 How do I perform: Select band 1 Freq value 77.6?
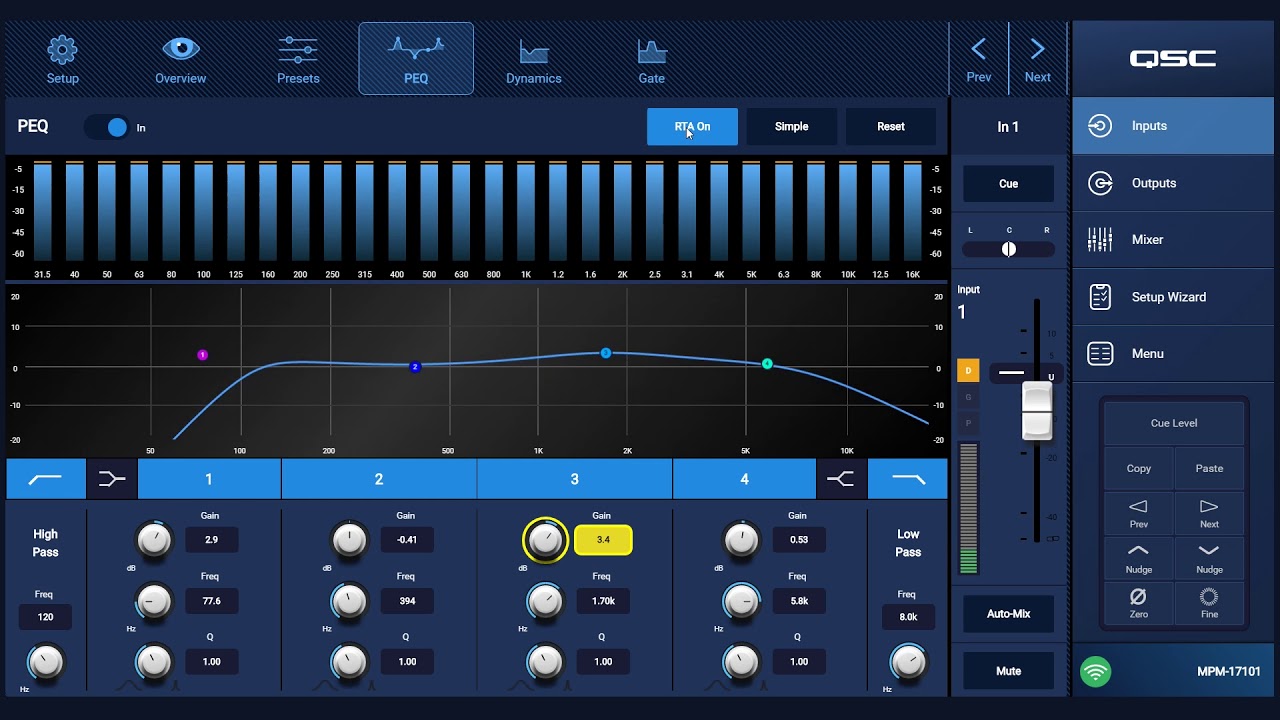[x=211, y=601]
